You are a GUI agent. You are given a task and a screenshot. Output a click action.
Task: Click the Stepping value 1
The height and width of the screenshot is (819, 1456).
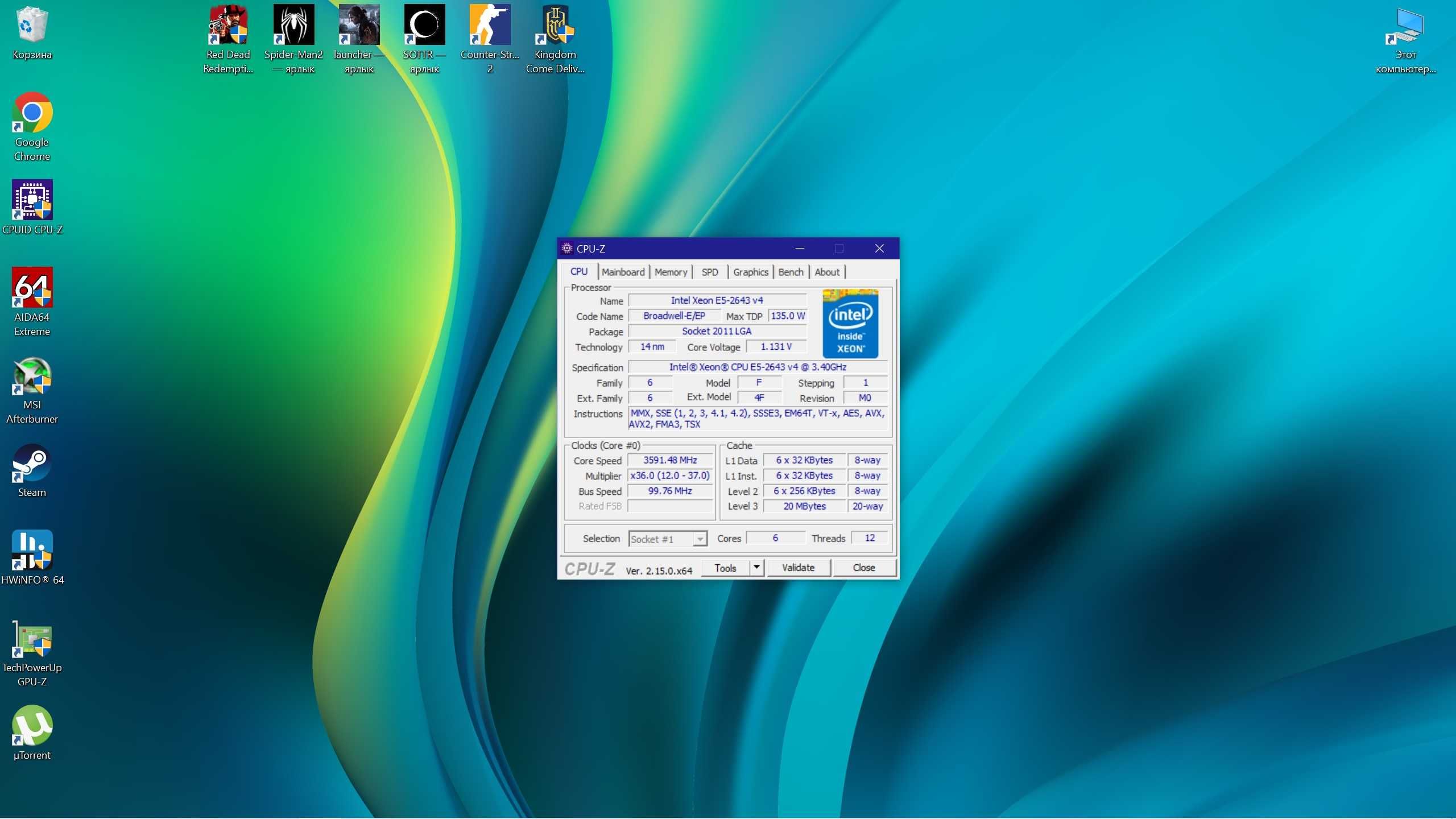point(865,382)
